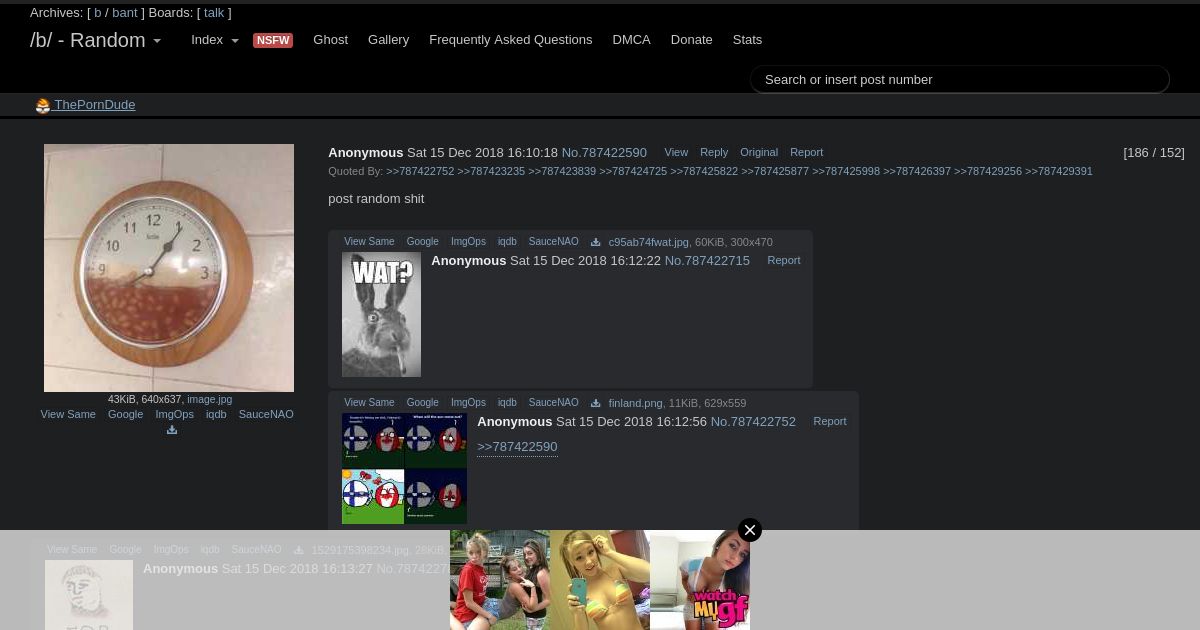This screenshot has width=1200, height=630.
Task: Click ThePornDude sponsor link
Action: [x=94, y=105]
